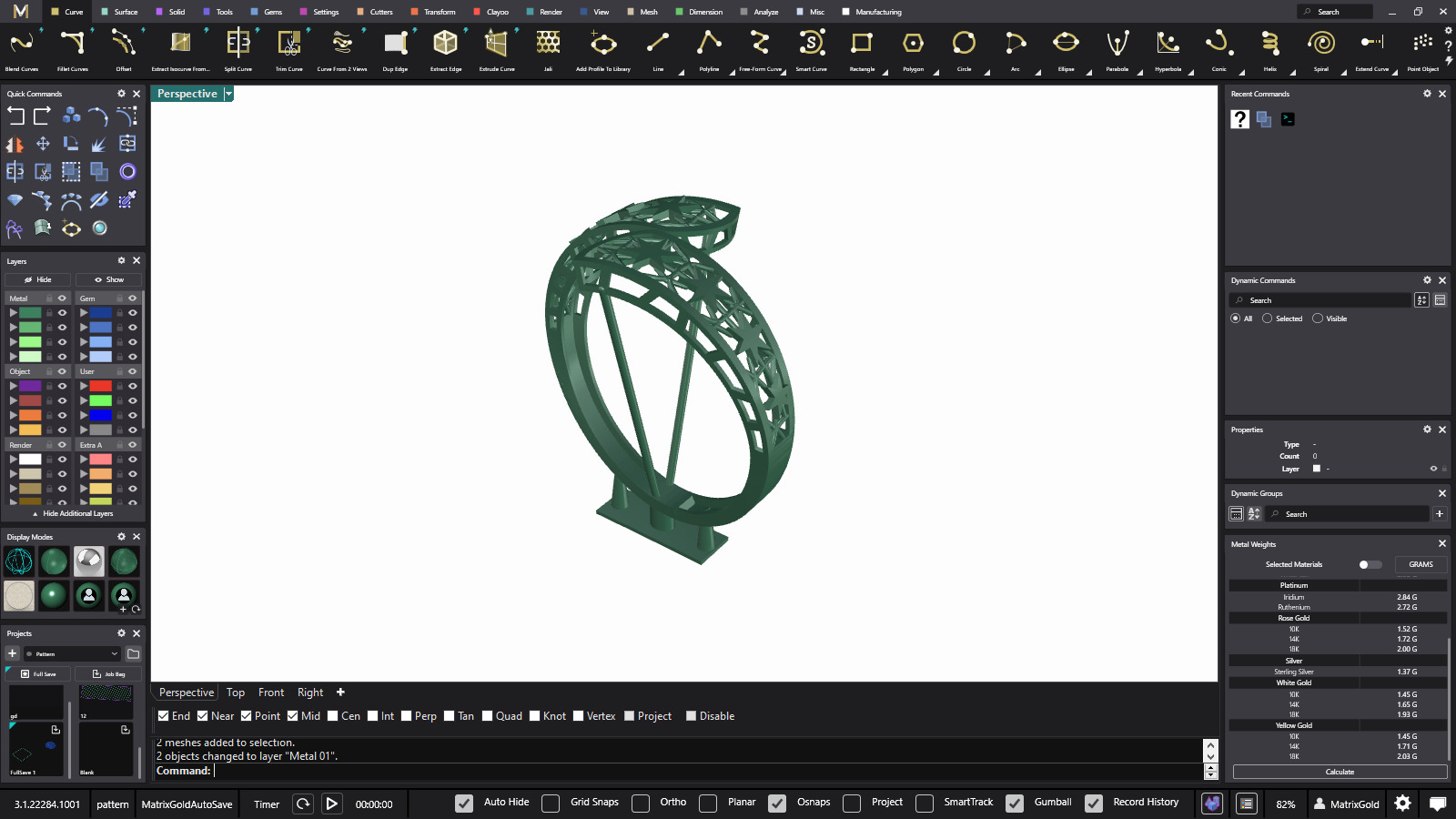Toggle the End osnap checkbox
1456x819 pixels.
(164, 716)
